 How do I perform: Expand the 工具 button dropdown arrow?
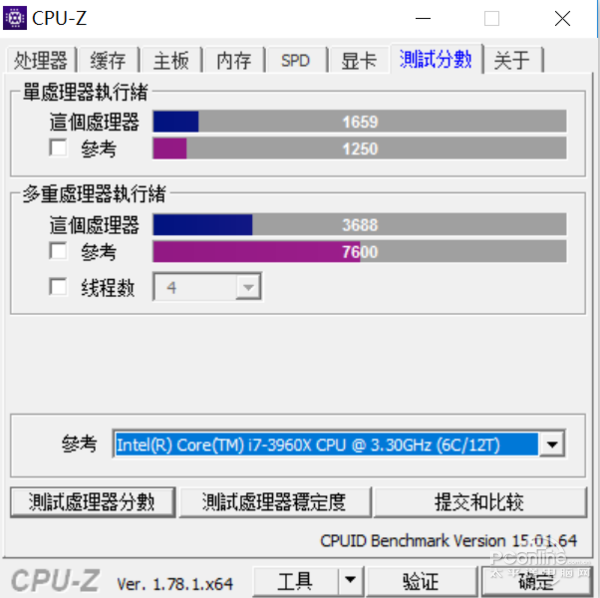click(351, 581)
